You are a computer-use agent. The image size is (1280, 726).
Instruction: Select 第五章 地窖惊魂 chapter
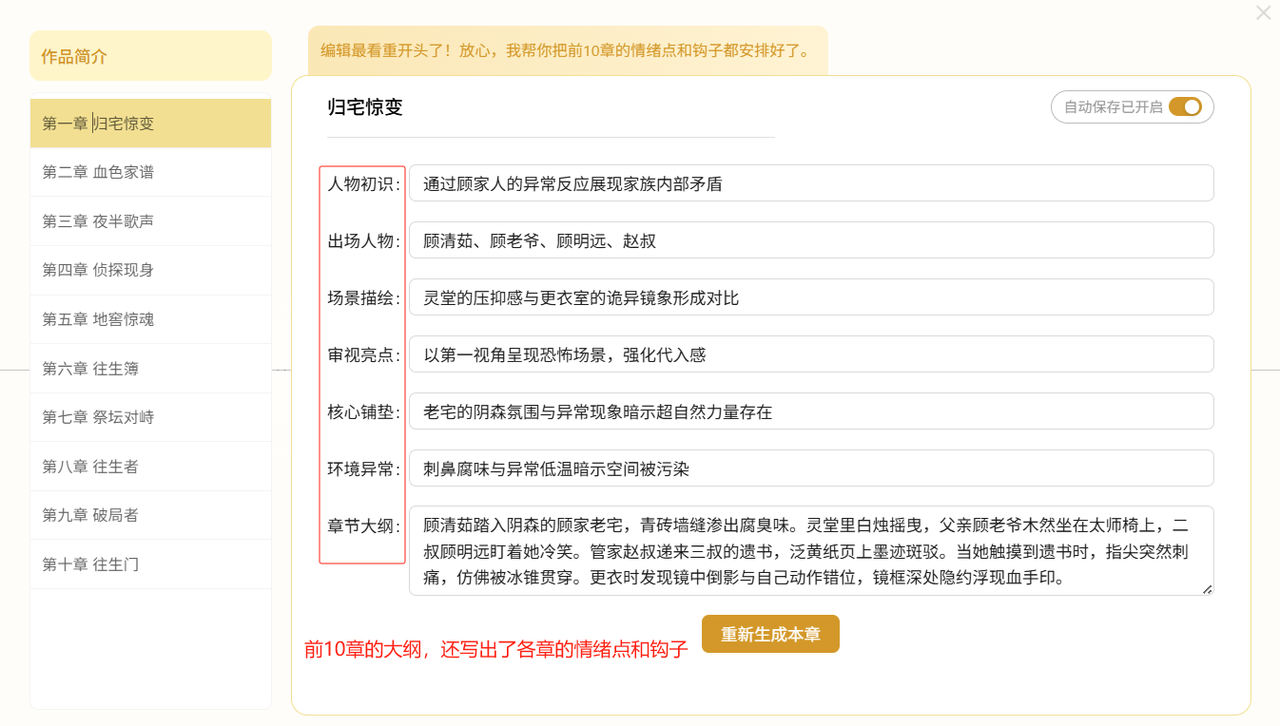151,319
